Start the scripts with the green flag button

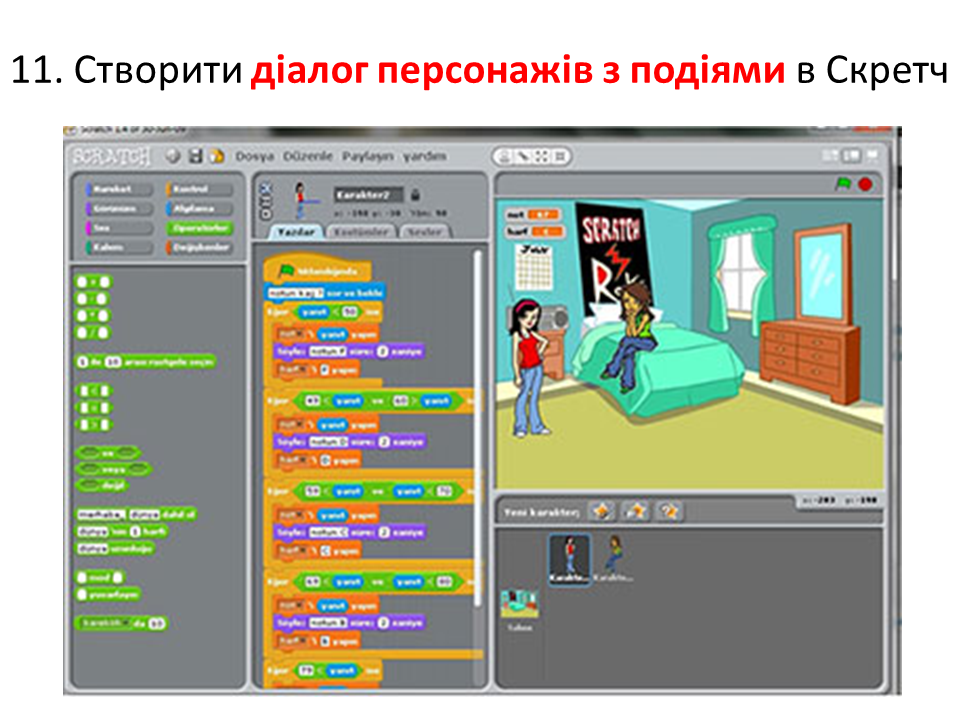[844, 184]
